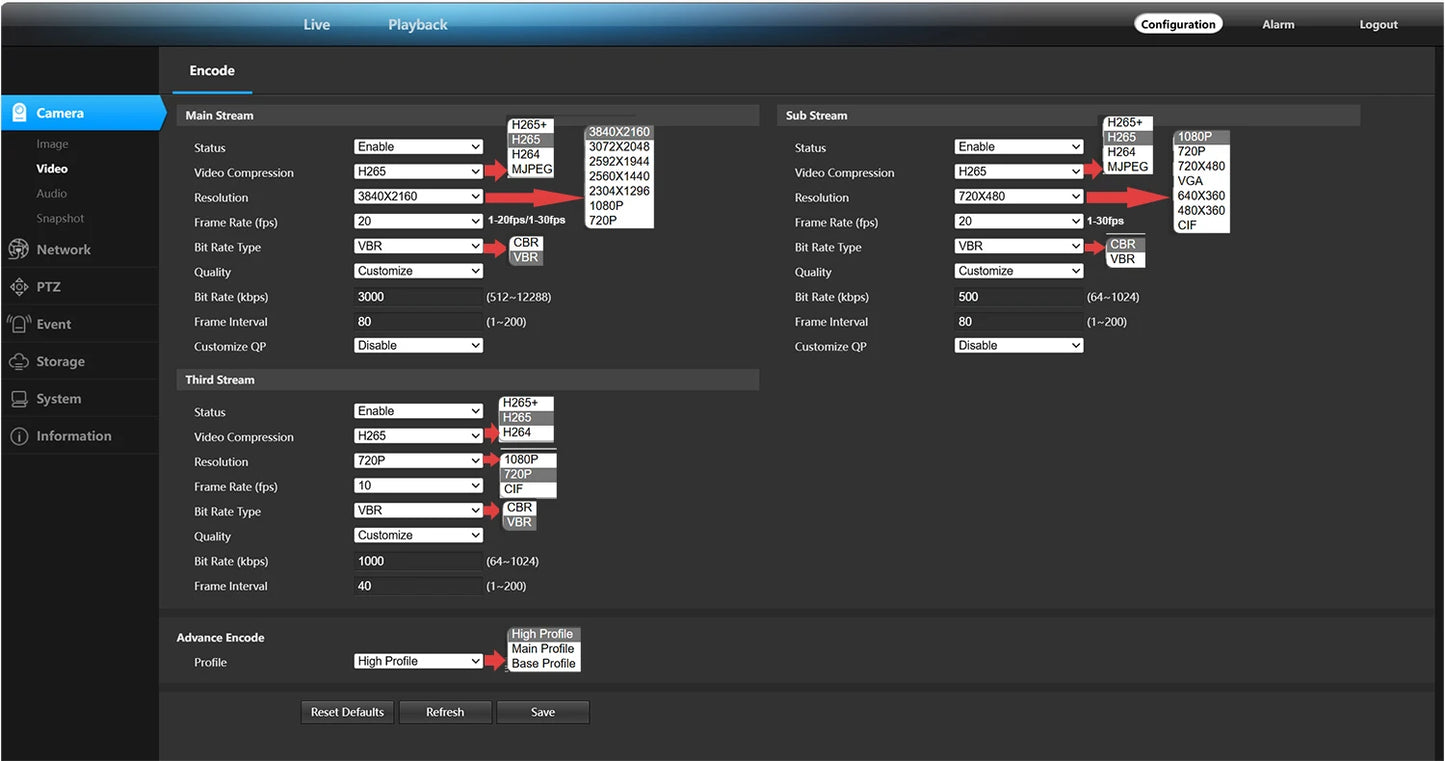Image resolution: width=1445 pixels, height=761 pixels.
Task: Switch to the Playback tab
Action: point(417,25)
